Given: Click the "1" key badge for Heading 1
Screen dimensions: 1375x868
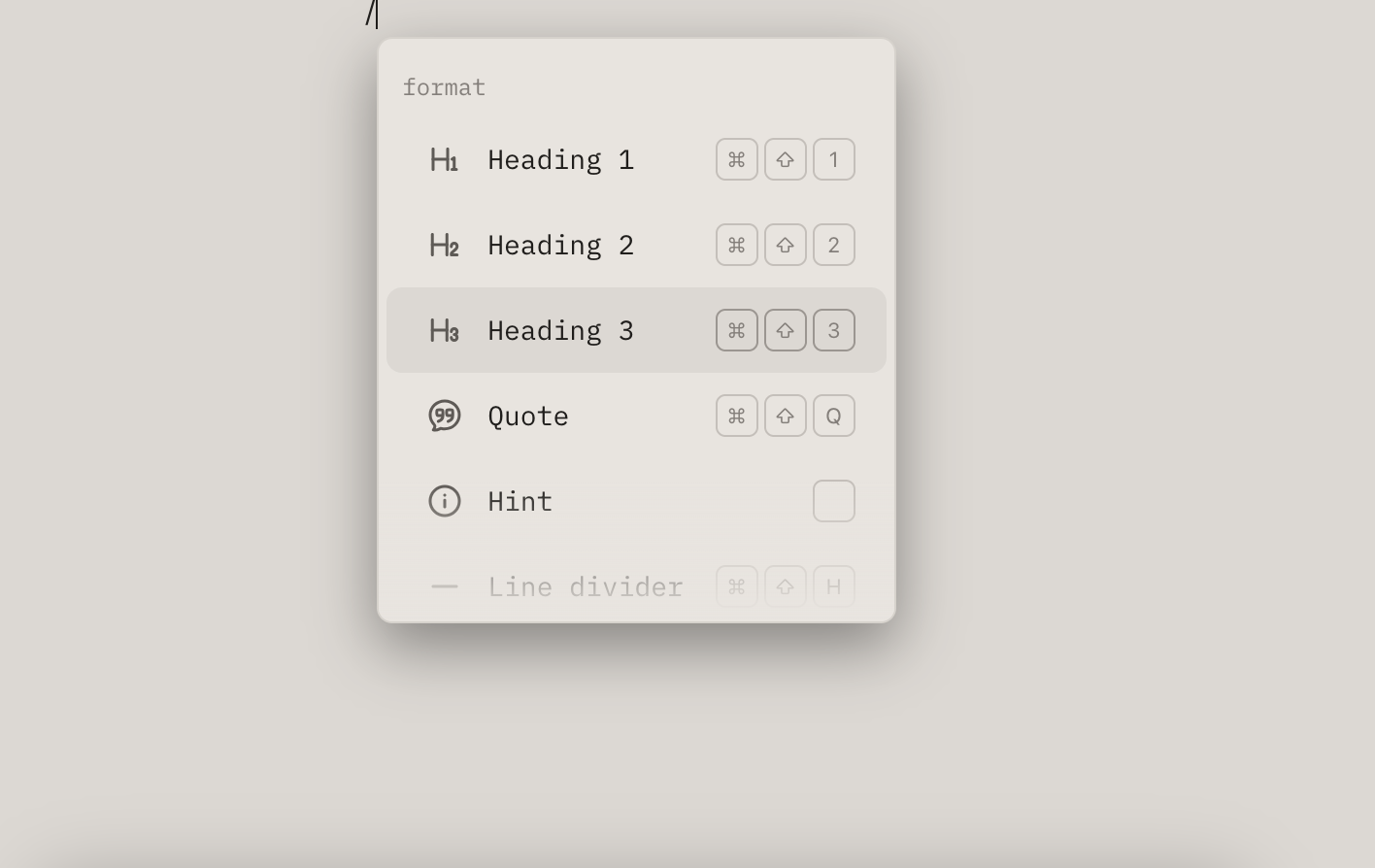Looking at the screenshot, I should click(x=833, y=159).
